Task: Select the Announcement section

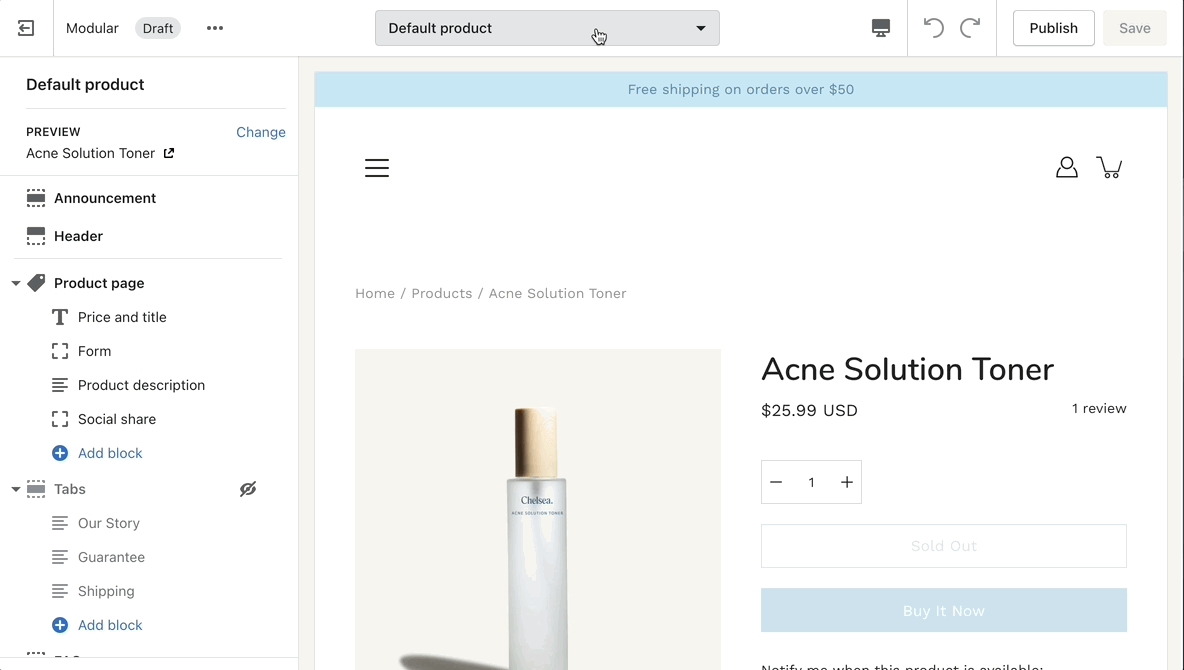Action: click(105, 198)
